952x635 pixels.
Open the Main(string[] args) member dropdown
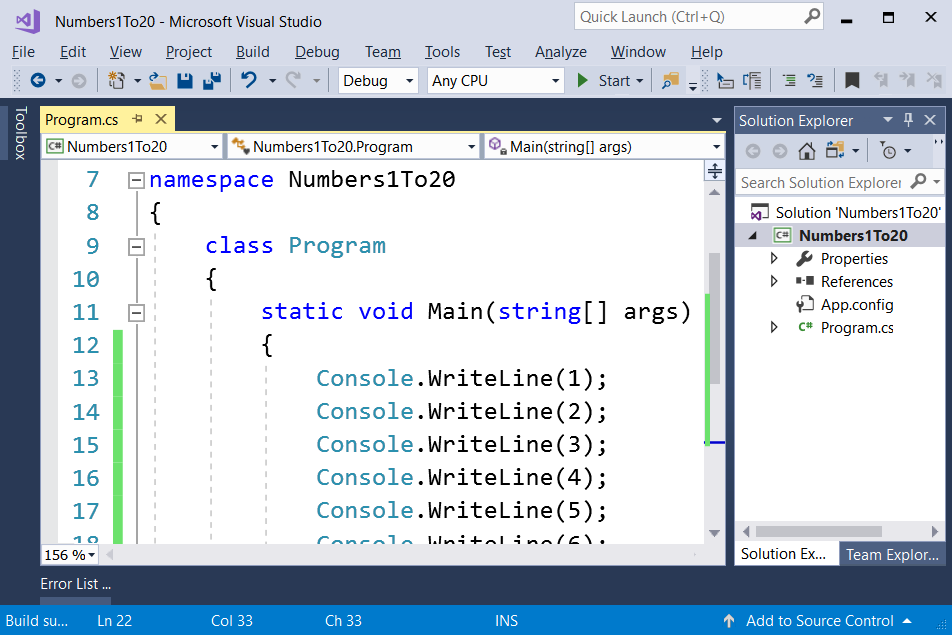coord(605,147)
